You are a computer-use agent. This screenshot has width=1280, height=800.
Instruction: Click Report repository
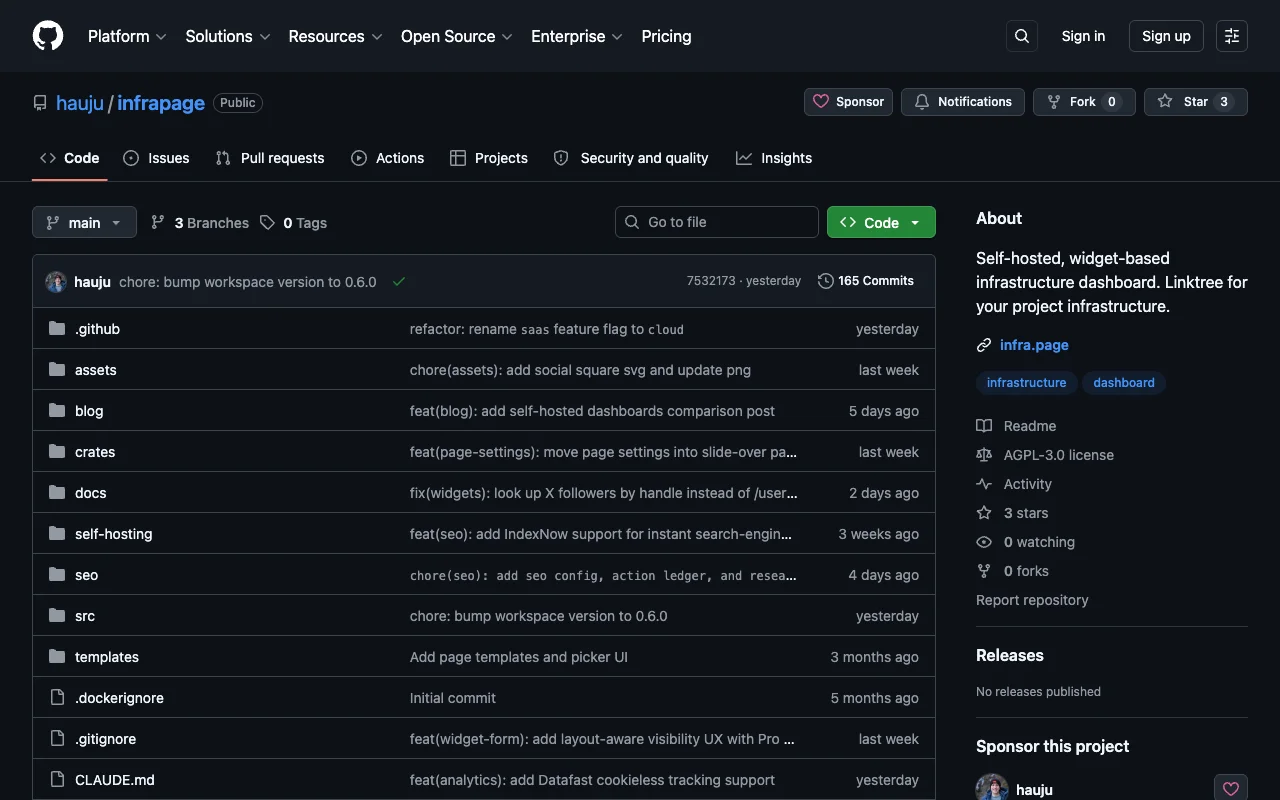[x=1032, y=600]
